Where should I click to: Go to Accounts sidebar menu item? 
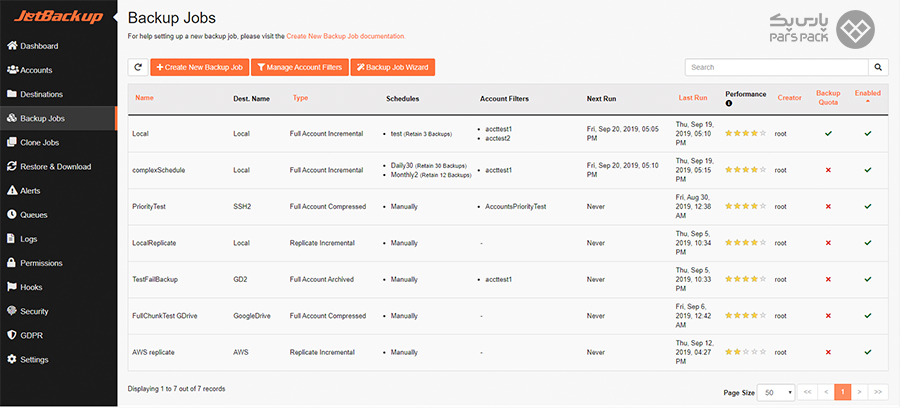58,70
